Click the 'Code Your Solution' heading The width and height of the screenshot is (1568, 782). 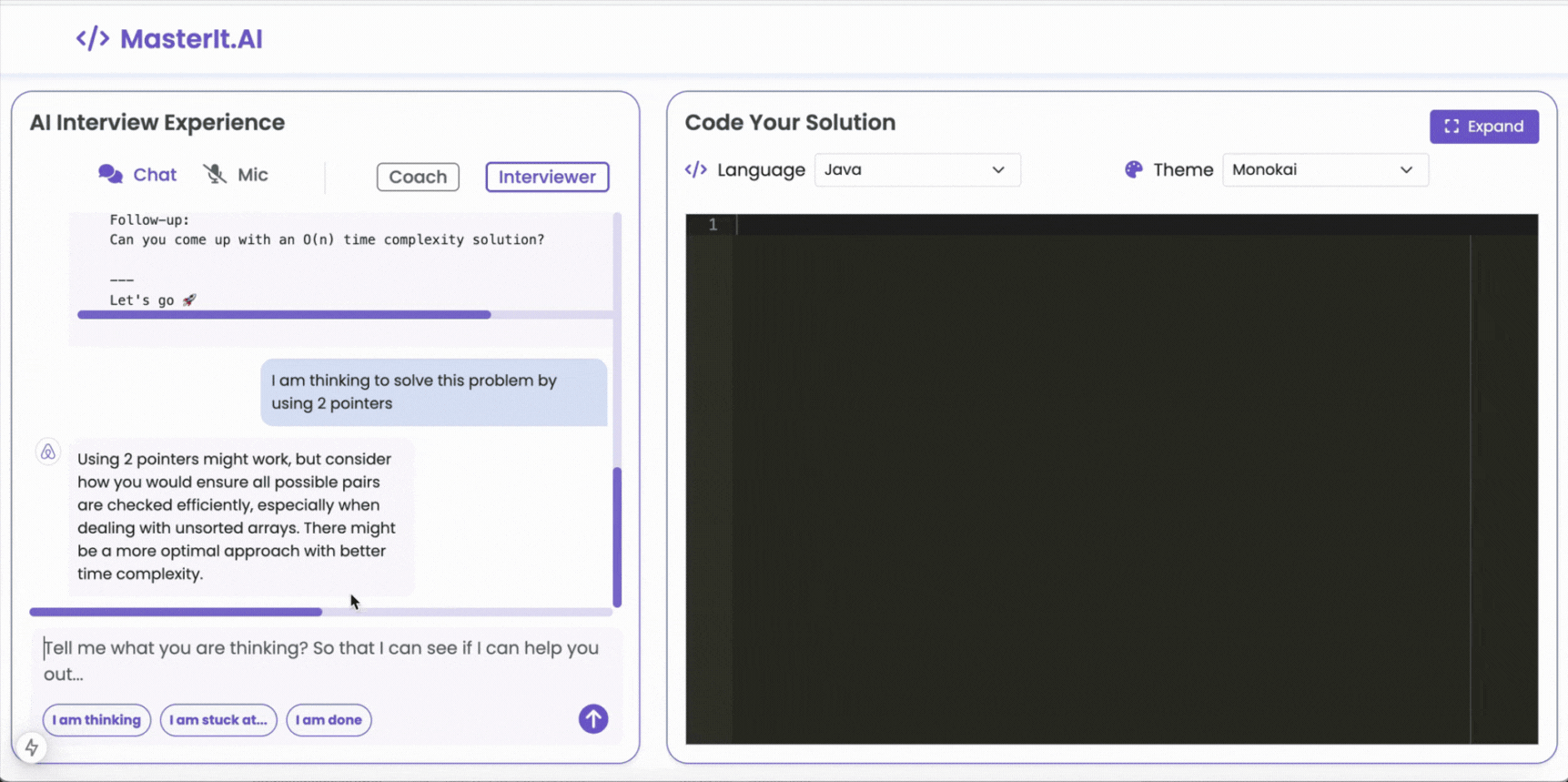[x=790, y=122]
